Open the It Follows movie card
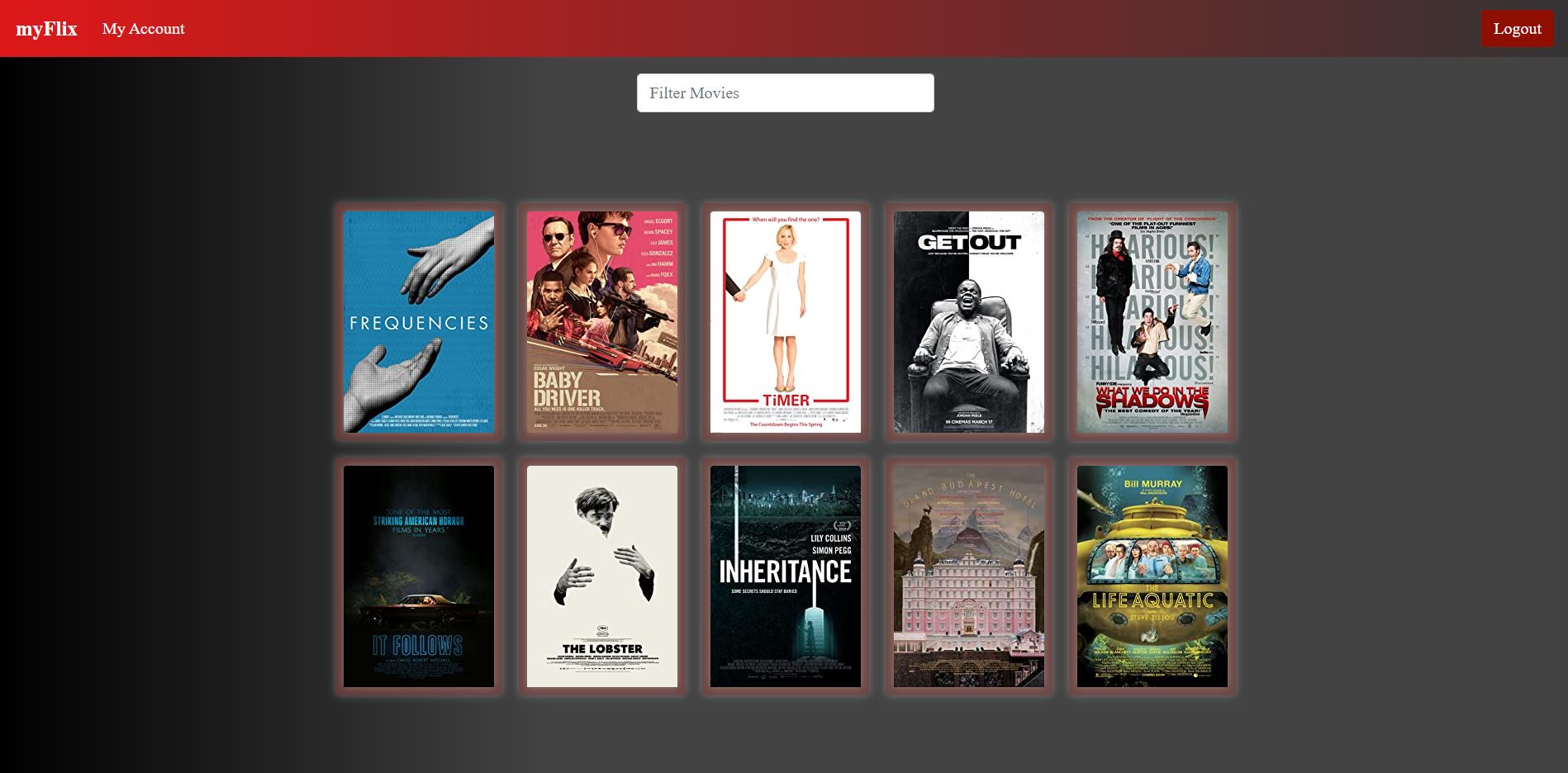 (x=418, y=576)
